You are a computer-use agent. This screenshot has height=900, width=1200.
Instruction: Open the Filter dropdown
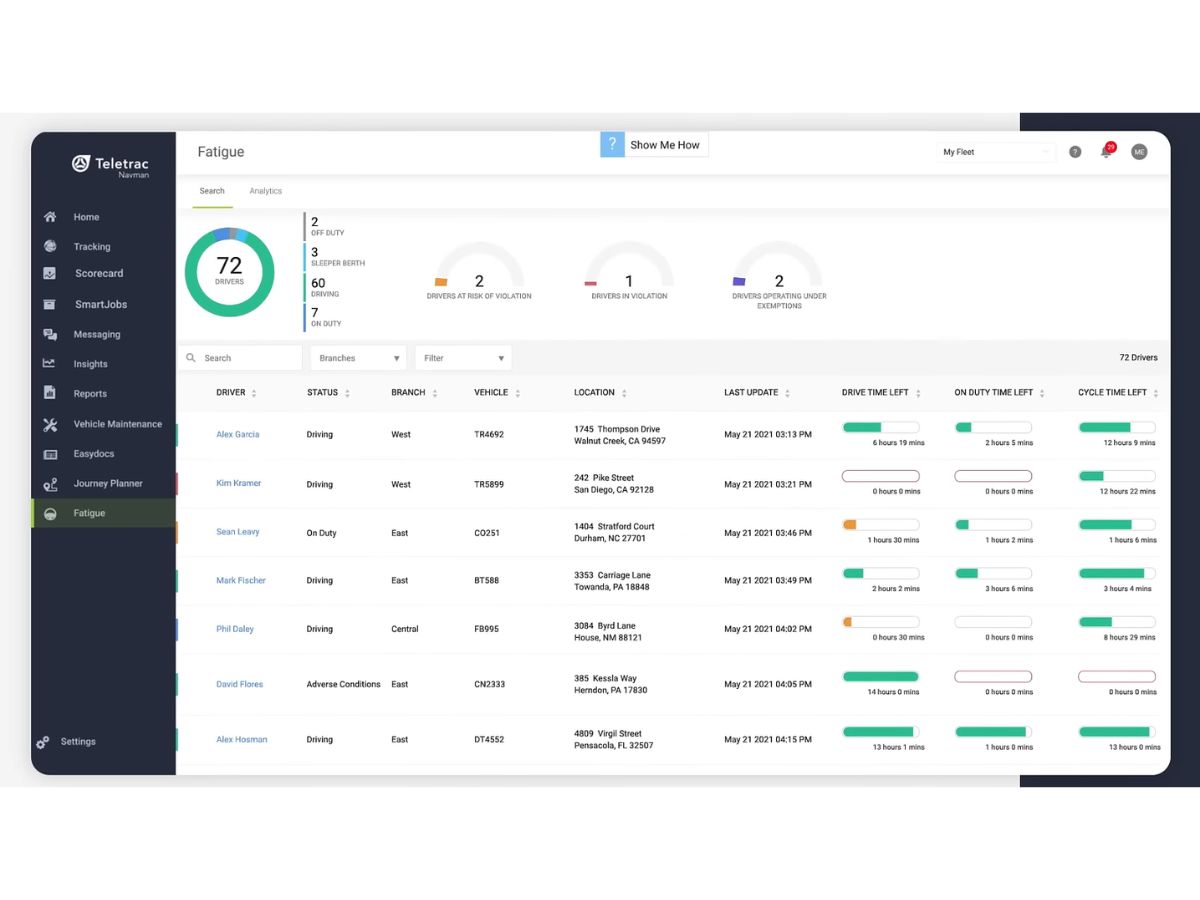coord(463,358)
